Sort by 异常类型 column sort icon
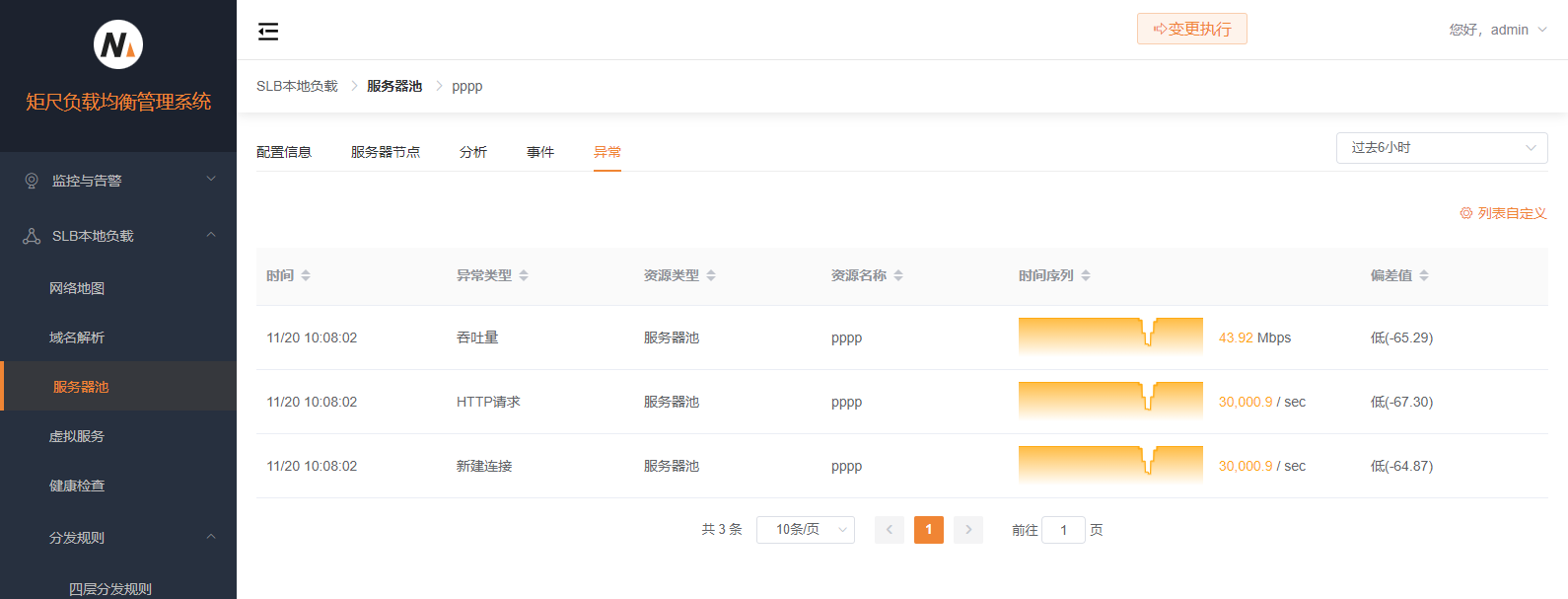The height and width of the screenshot is (599, 1568). pos(524,275)
